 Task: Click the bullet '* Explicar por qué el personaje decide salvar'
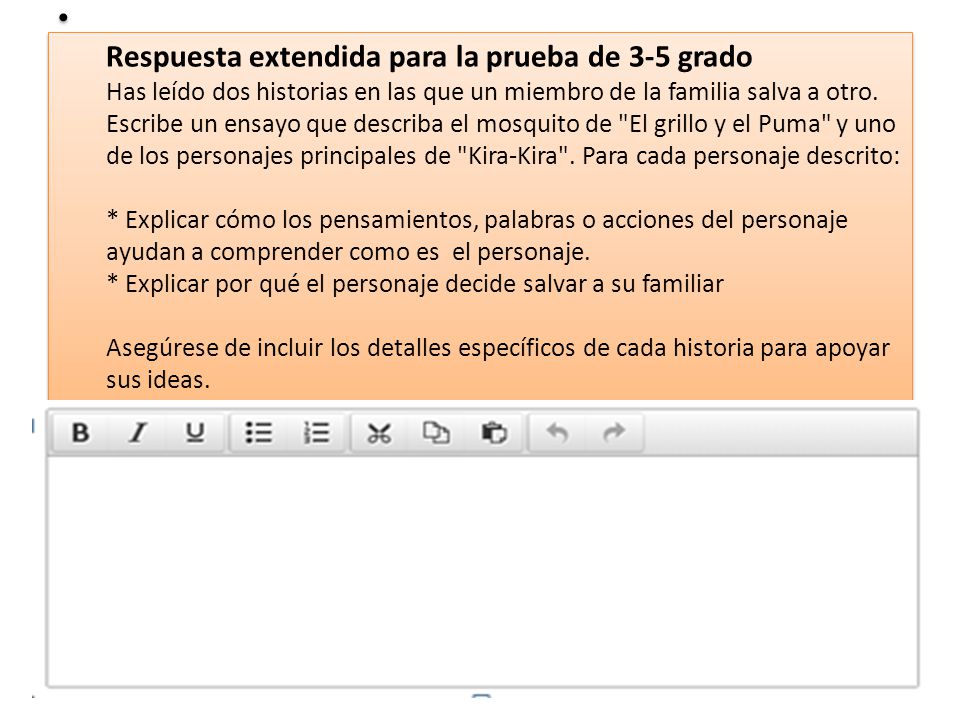[348, 283]
